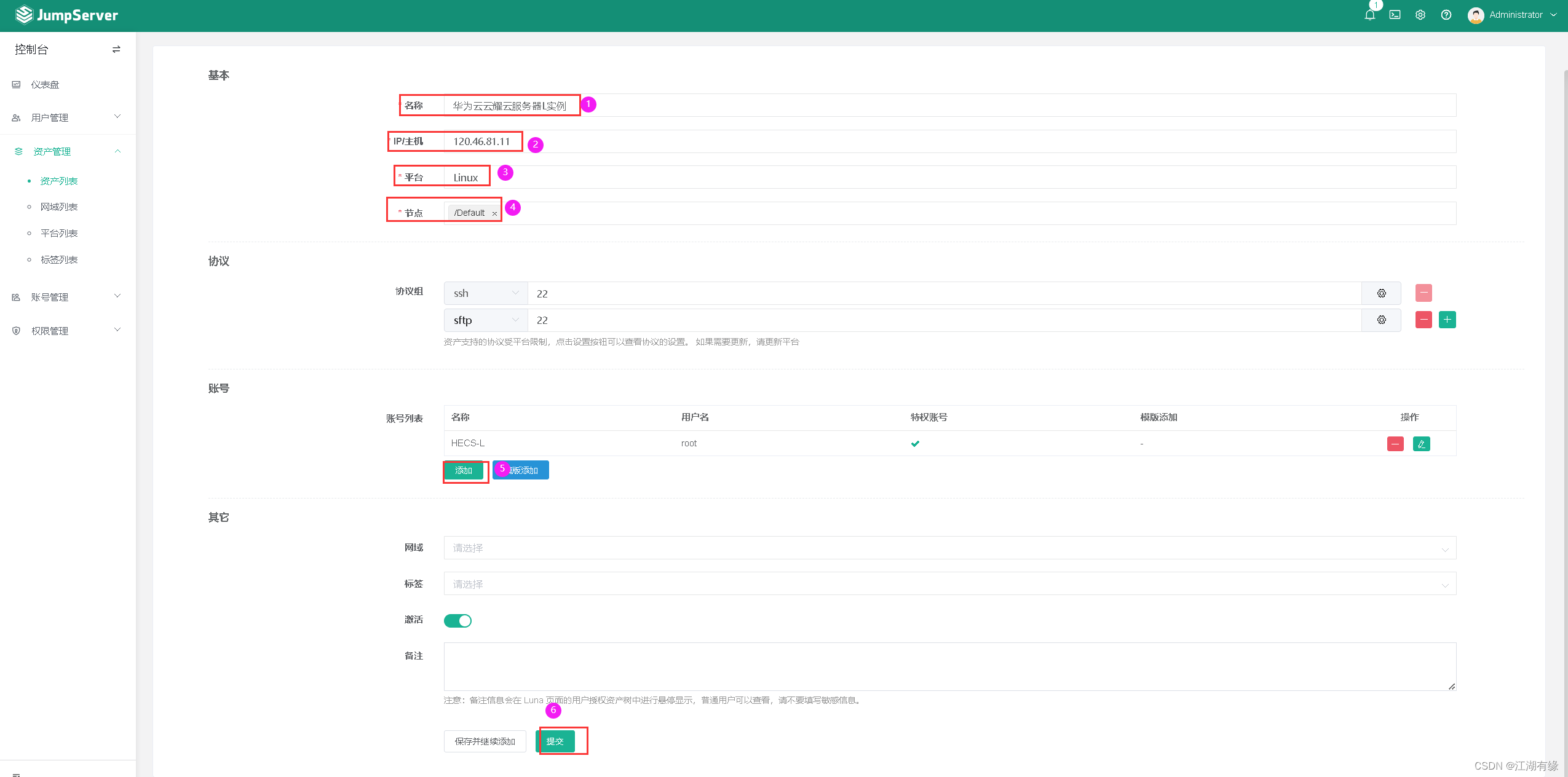Screen dimensions: 1568x777
Task: Open 仪表盘 dashboard menu item
Action: pyautogui.click(x=45, y=85)
